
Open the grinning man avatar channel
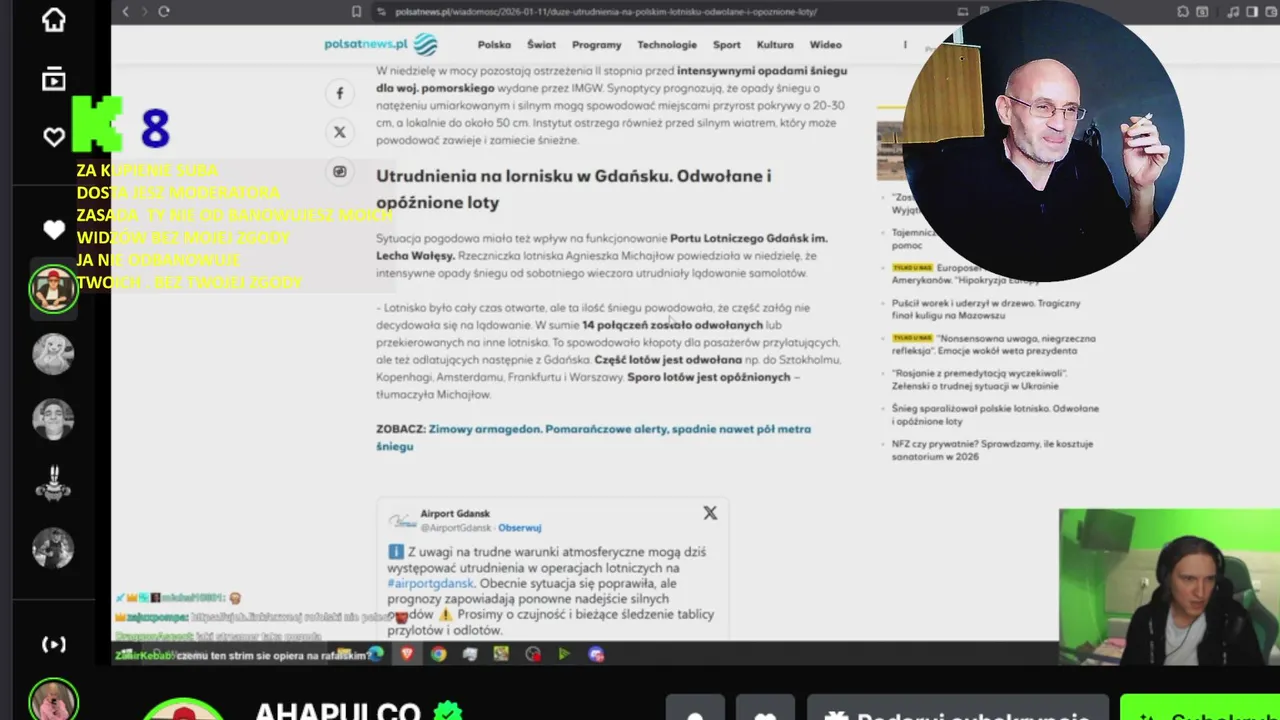click(x=53, y=419)
